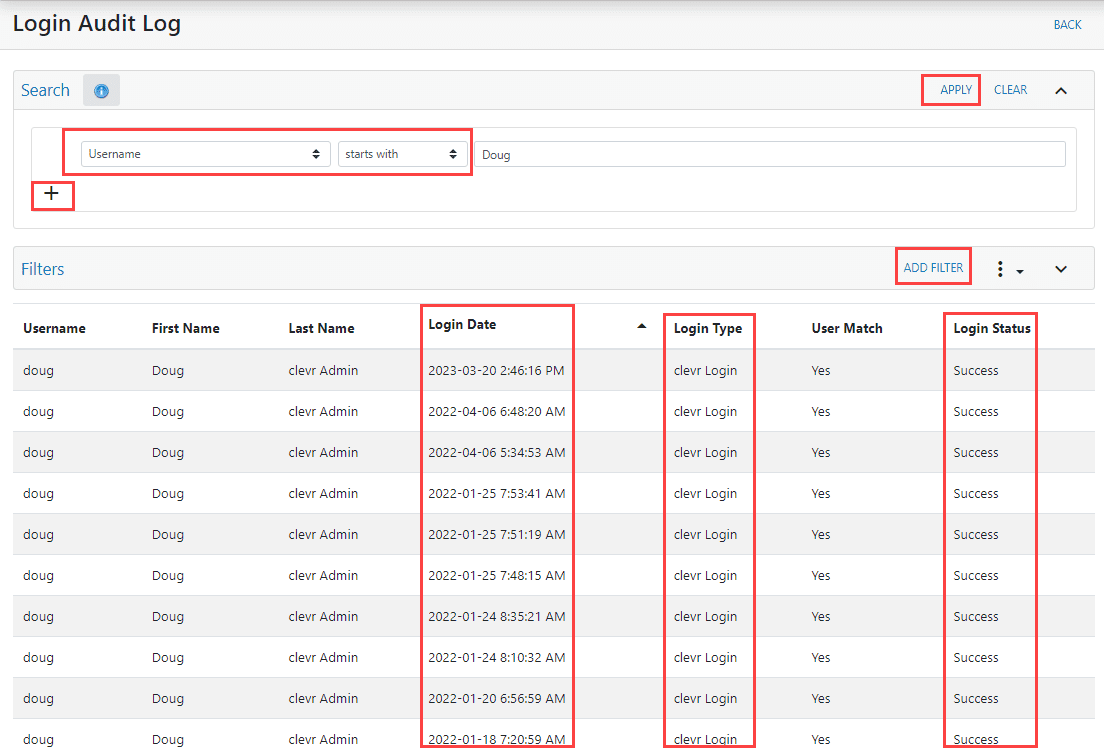Screen dimensions: 1104x755
Task: Click 'Yes' in the 8:10:32 AM row
Action: [x=821, y=657]
